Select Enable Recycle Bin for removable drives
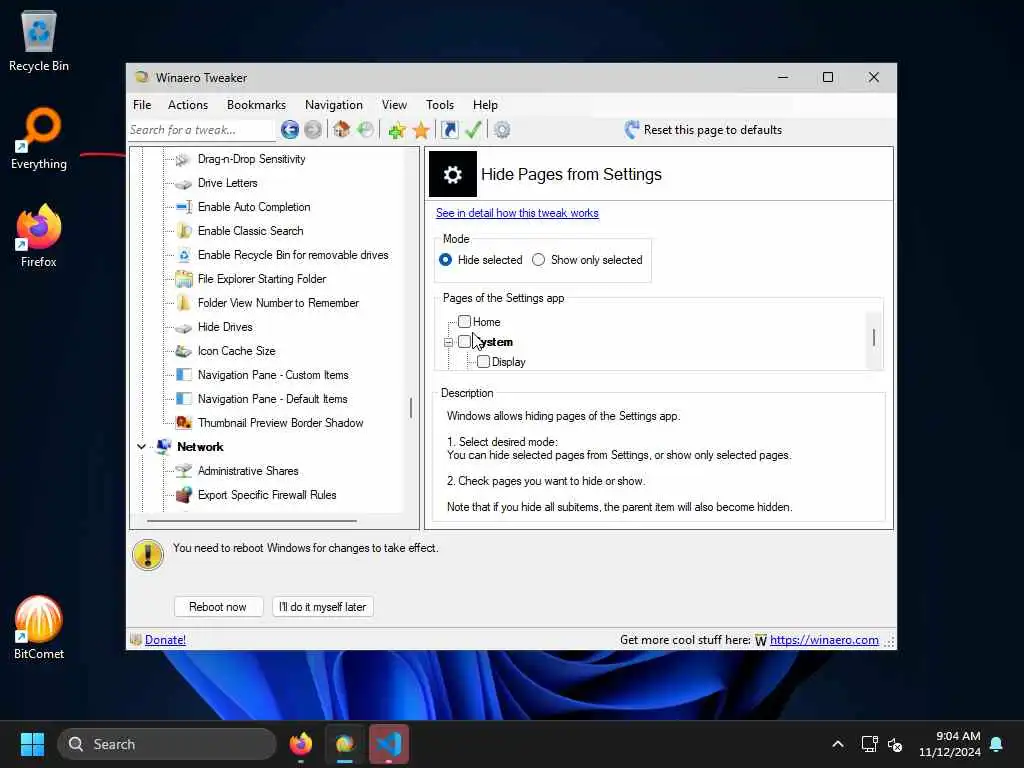The width and height of the screenshot is (1024, 768). tap(293, 255)
